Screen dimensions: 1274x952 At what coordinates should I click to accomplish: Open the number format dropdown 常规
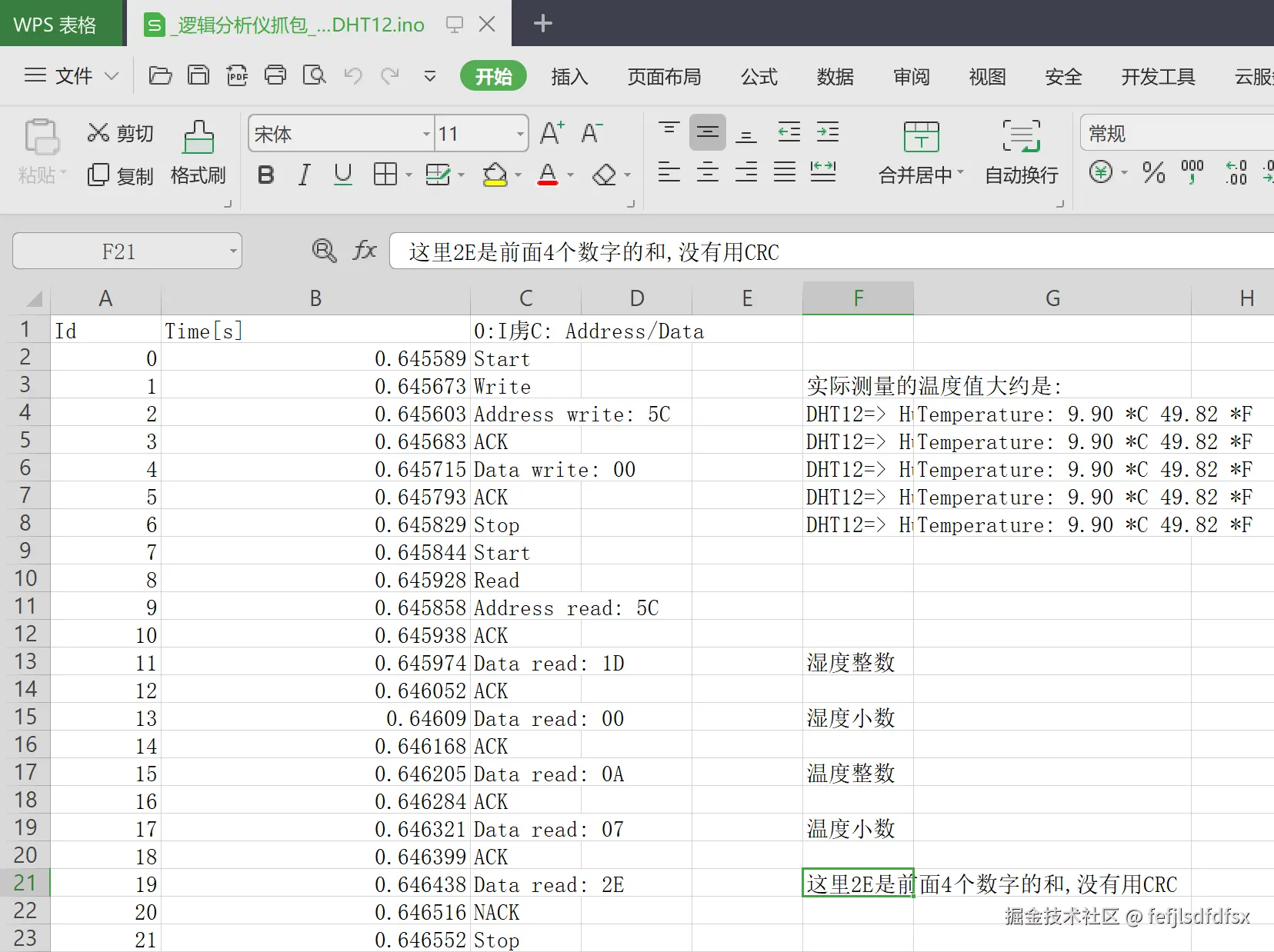pos(1177,133)
